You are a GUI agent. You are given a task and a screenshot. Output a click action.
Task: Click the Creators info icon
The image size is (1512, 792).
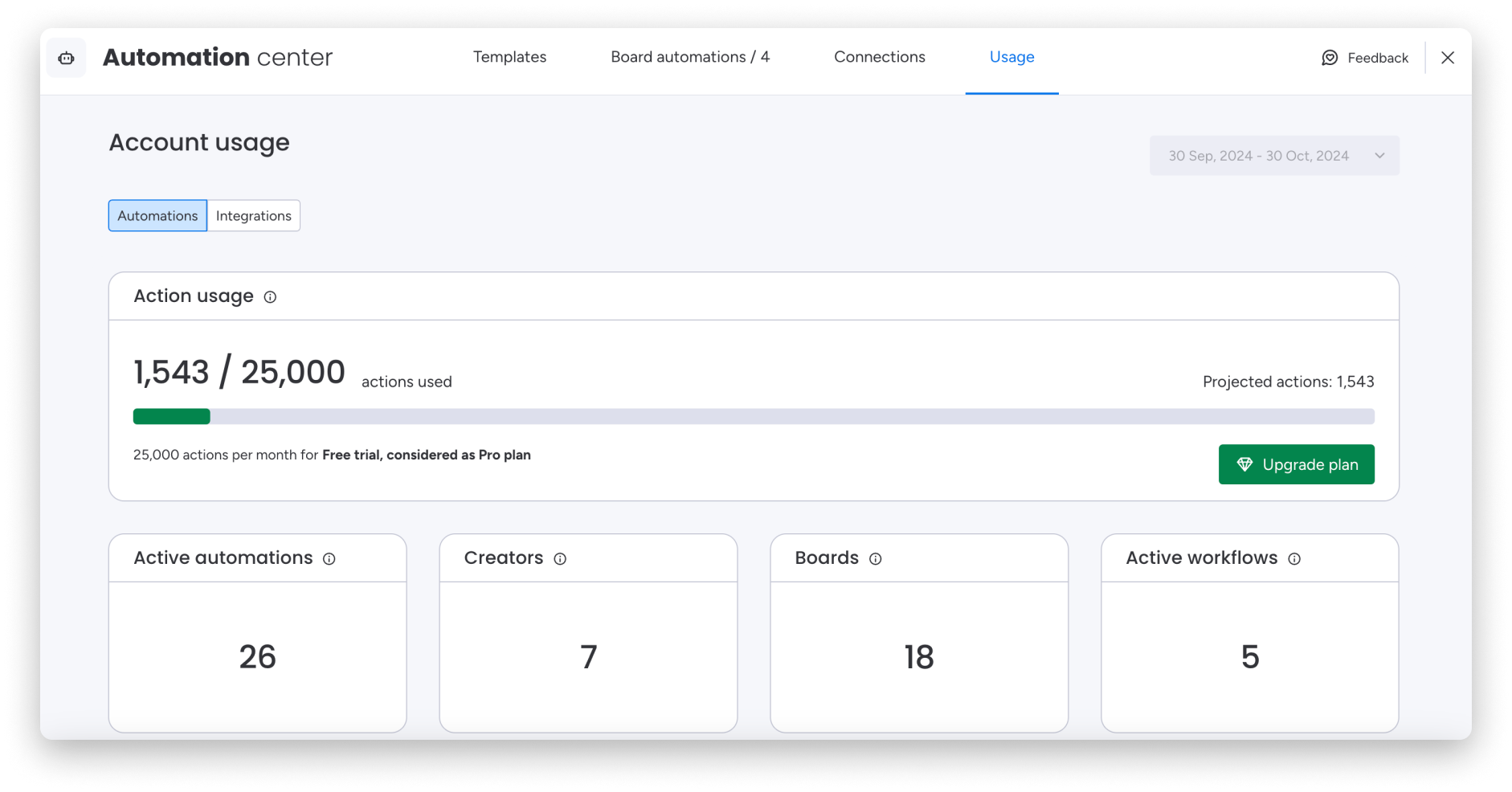pos(561,559)
